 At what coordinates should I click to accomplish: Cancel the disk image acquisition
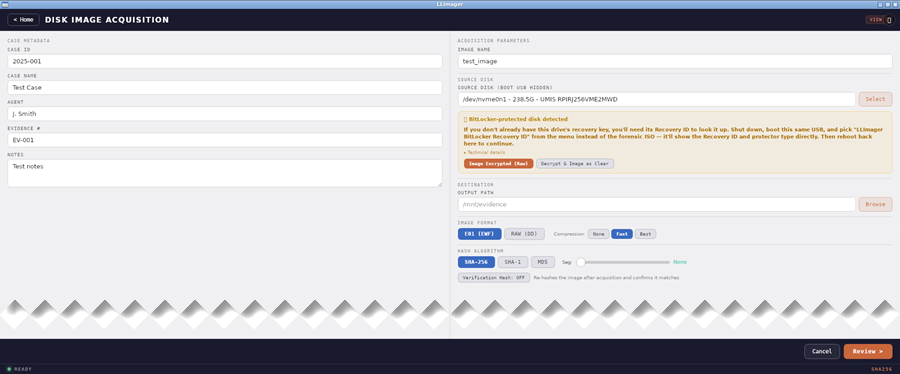click(x=822, y=351)
